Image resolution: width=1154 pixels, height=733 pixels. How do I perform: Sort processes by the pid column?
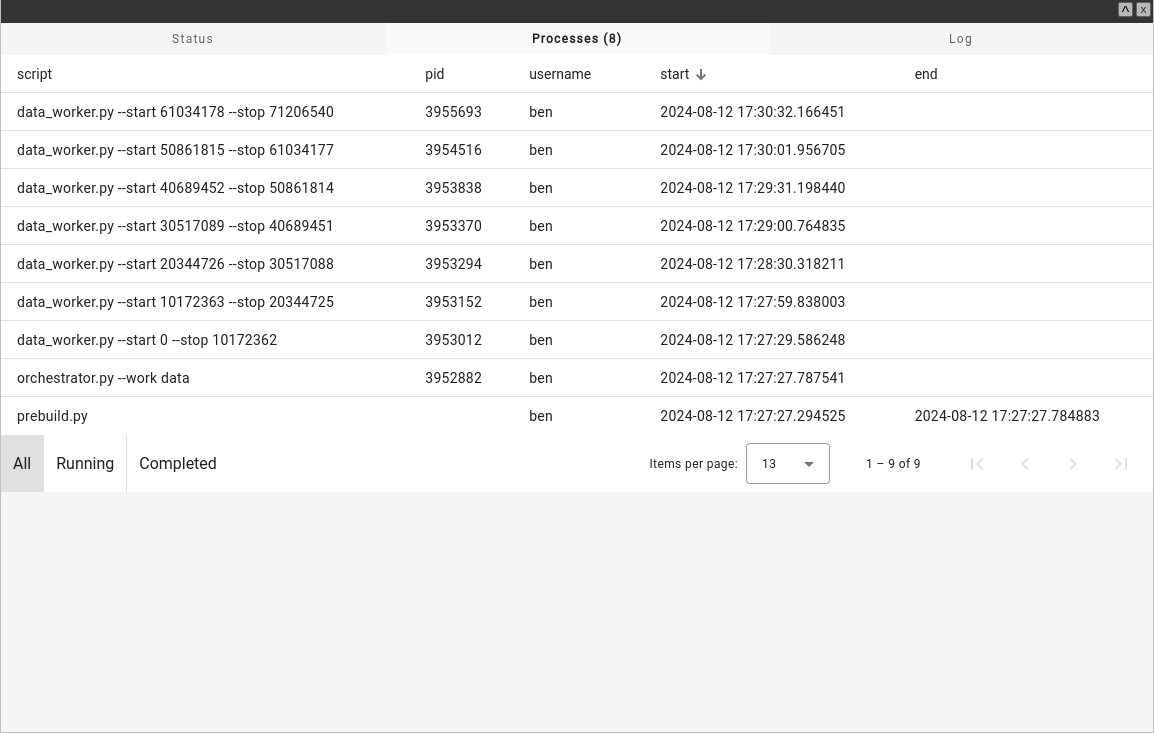click(x=434, y=74)
